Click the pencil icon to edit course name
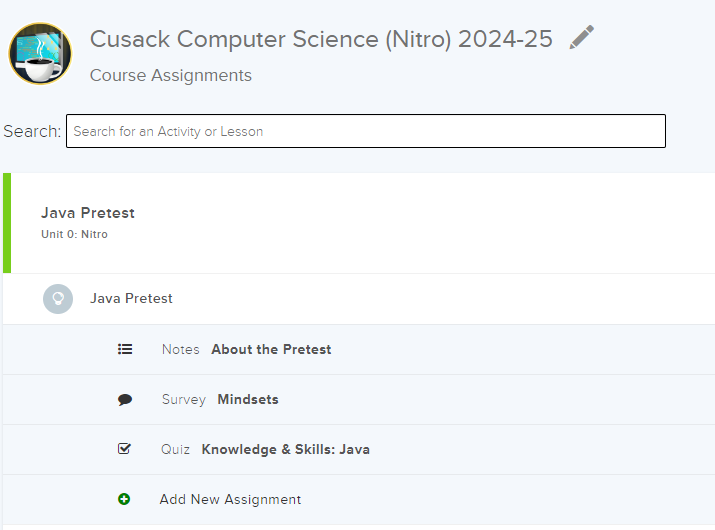Screen dimensions: 715x530 pos(582,38)
